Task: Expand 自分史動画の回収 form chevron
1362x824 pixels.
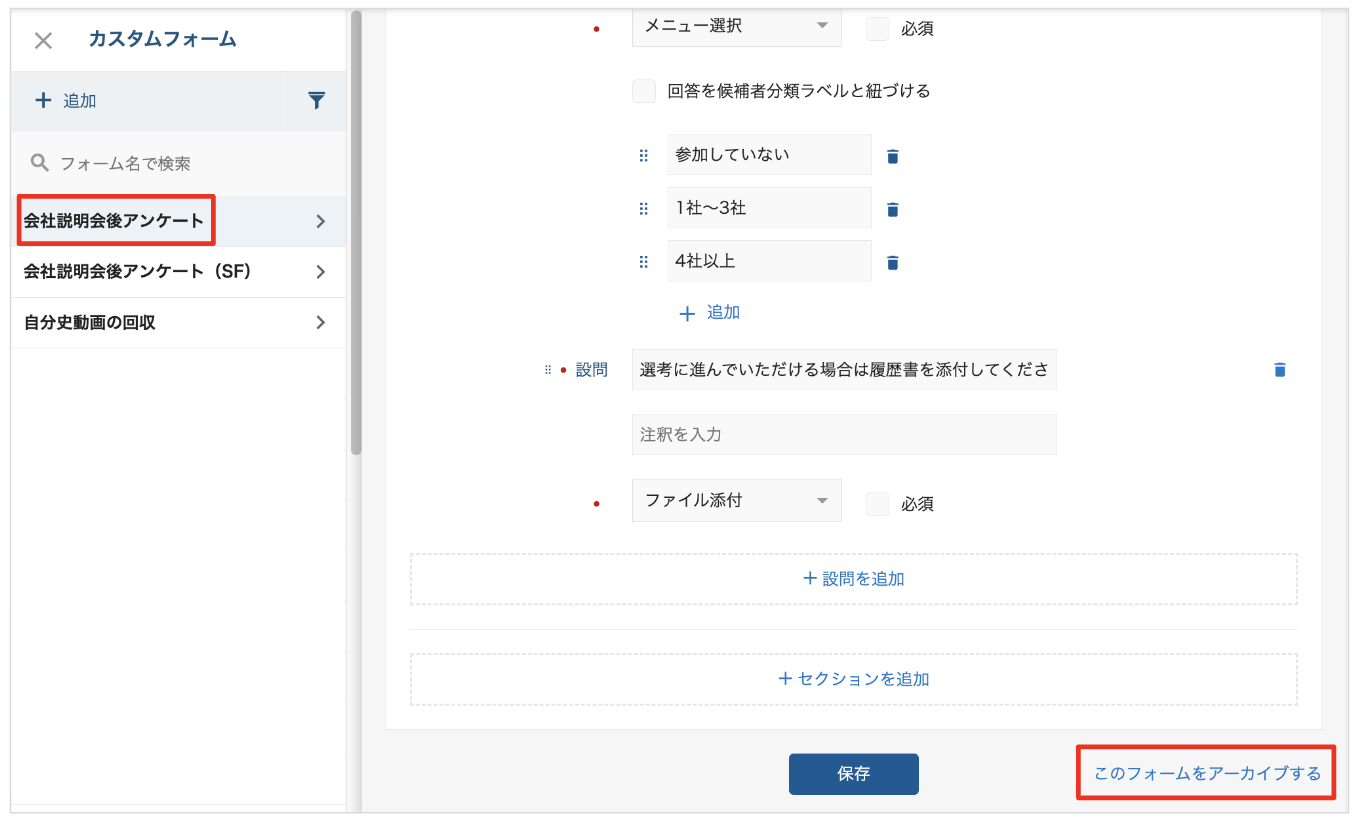Action: coord(320,322)
